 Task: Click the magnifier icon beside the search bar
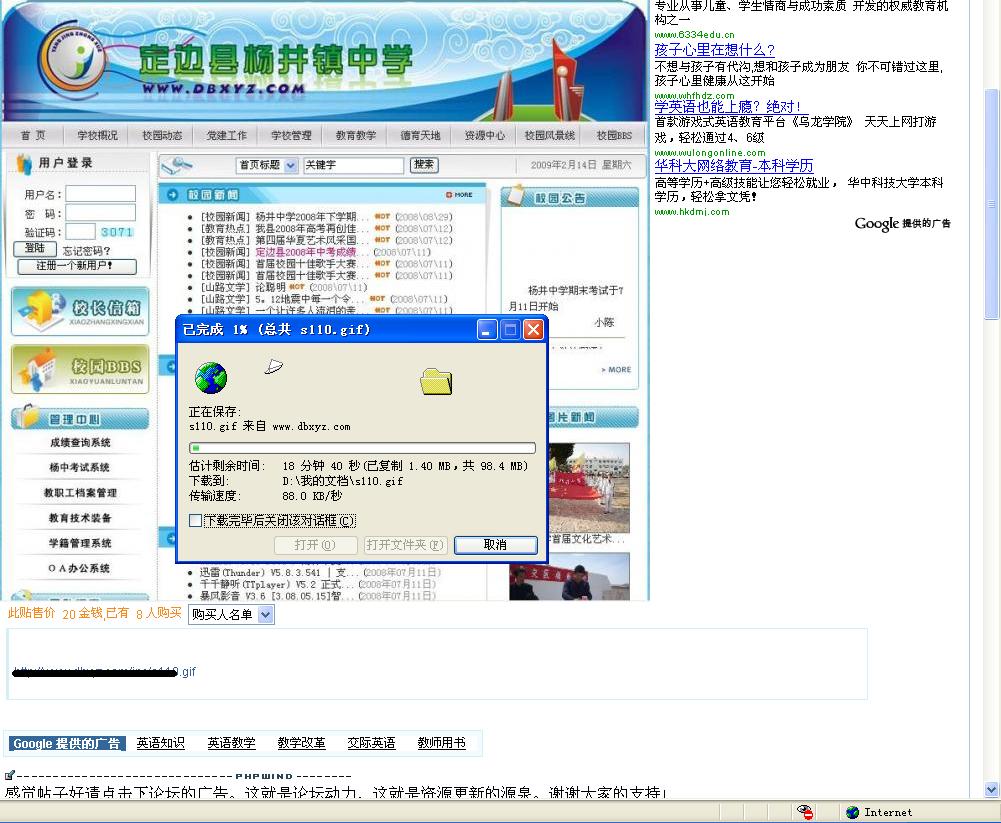point(177,165)
